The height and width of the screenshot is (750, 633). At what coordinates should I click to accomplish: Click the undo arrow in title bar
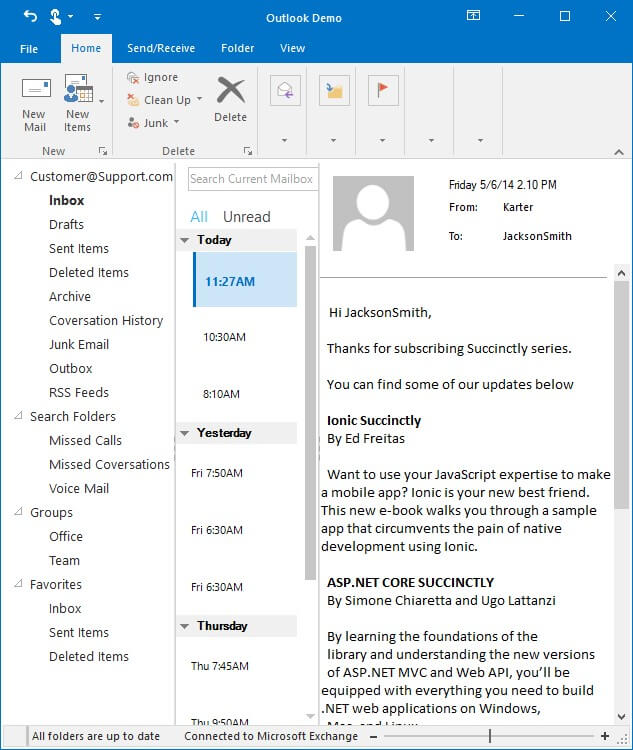pos(30,17)
